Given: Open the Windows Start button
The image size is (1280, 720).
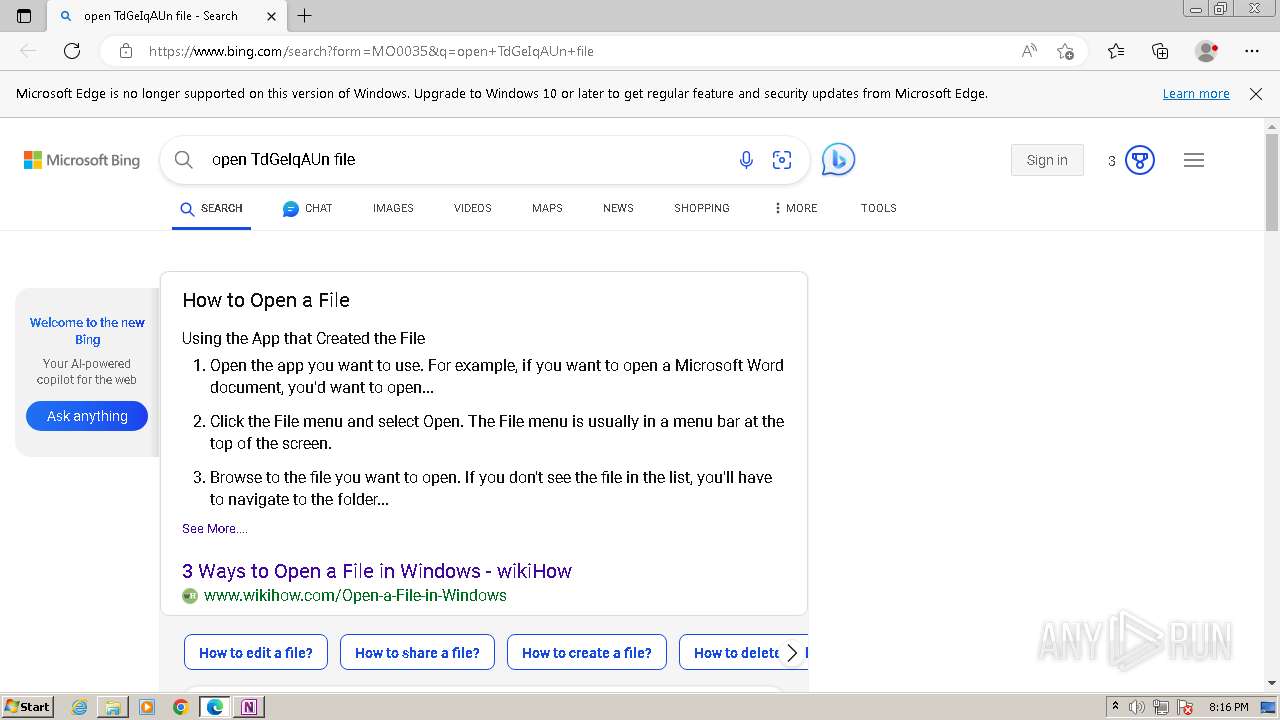Looking at the screenshot, I should pos(27,707).
